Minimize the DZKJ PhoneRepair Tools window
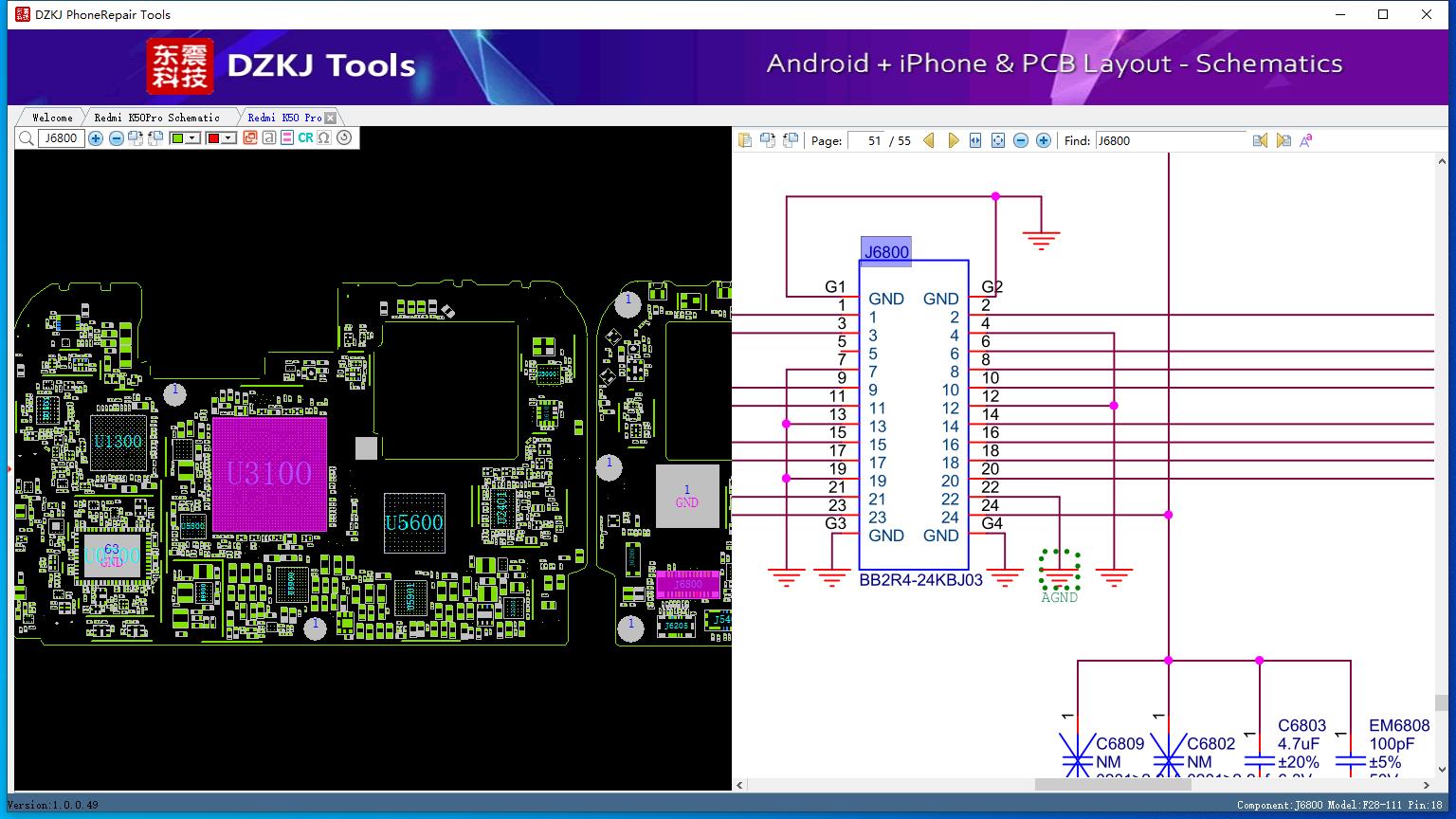This screenshot has height=819, width=1456. [x=1340, y=14]
